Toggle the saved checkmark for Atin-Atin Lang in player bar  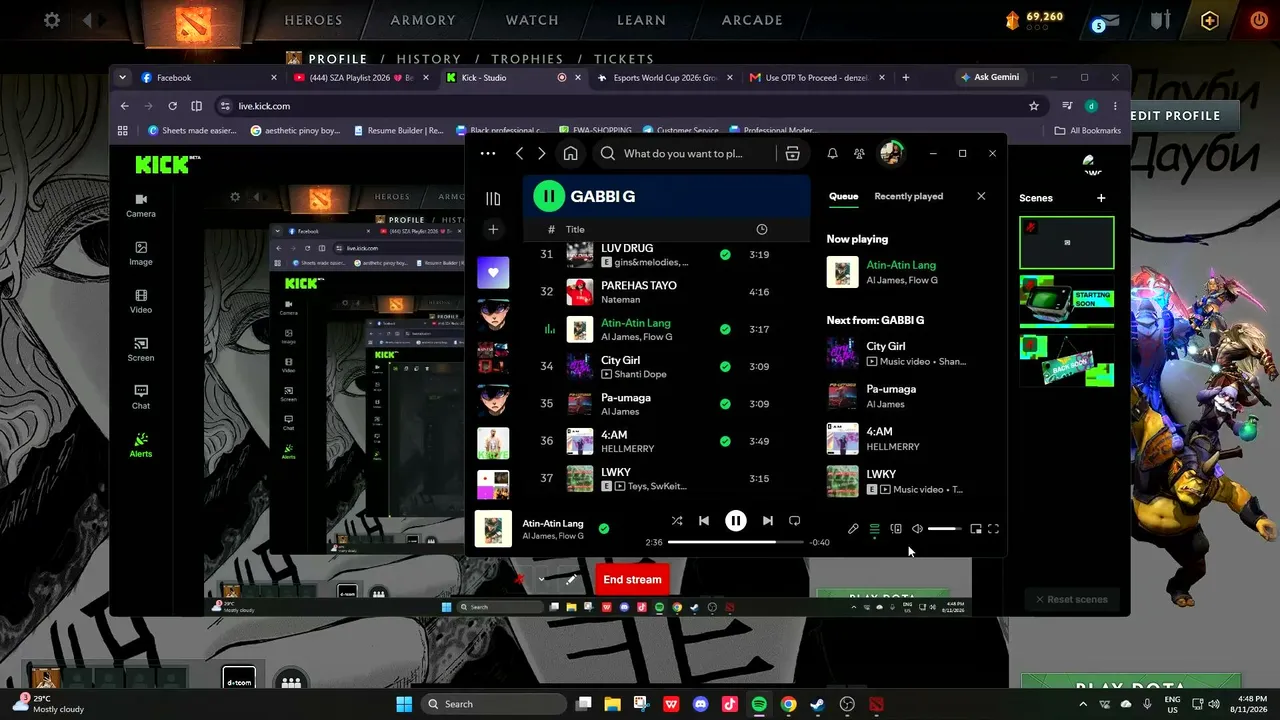pos(603,528)
